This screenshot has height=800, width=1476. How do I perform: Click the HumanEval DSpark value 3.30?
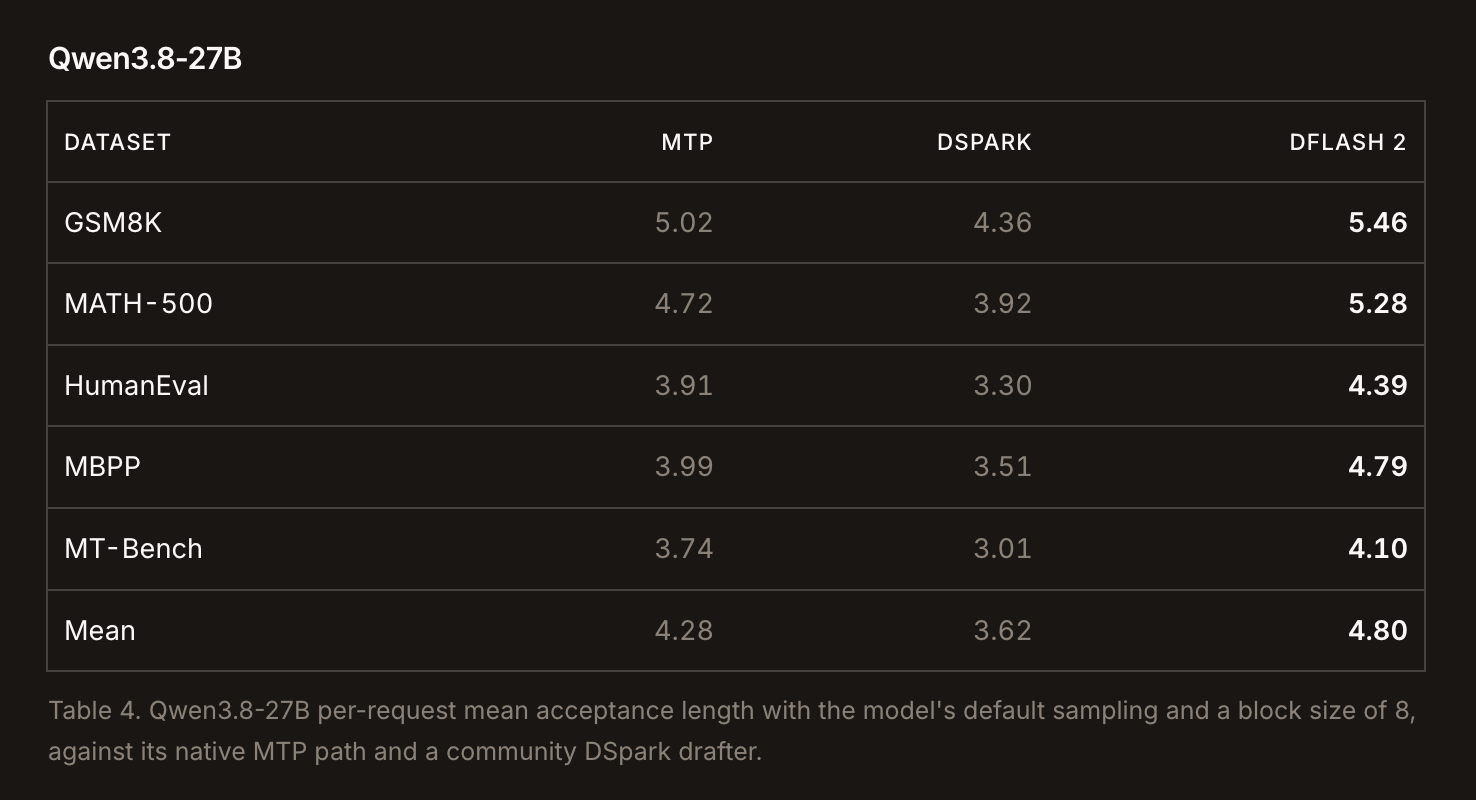pyautogui.click(x=1002, y=386)
